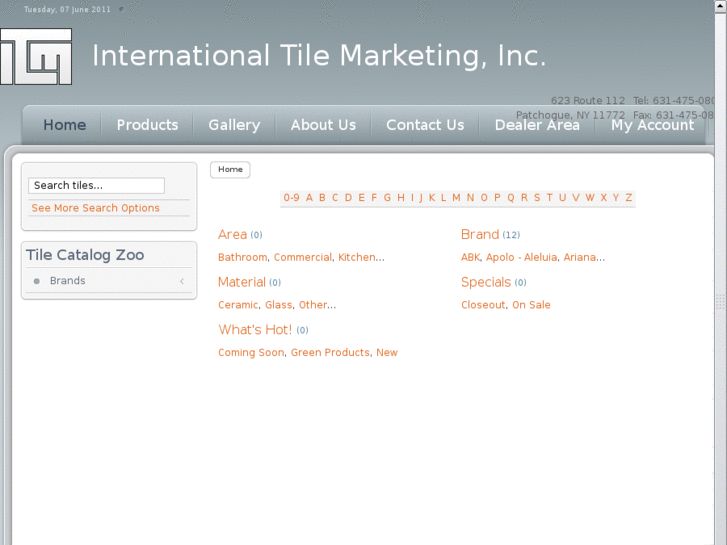Filter by letter W in alphabet index

tap(590, 198)
